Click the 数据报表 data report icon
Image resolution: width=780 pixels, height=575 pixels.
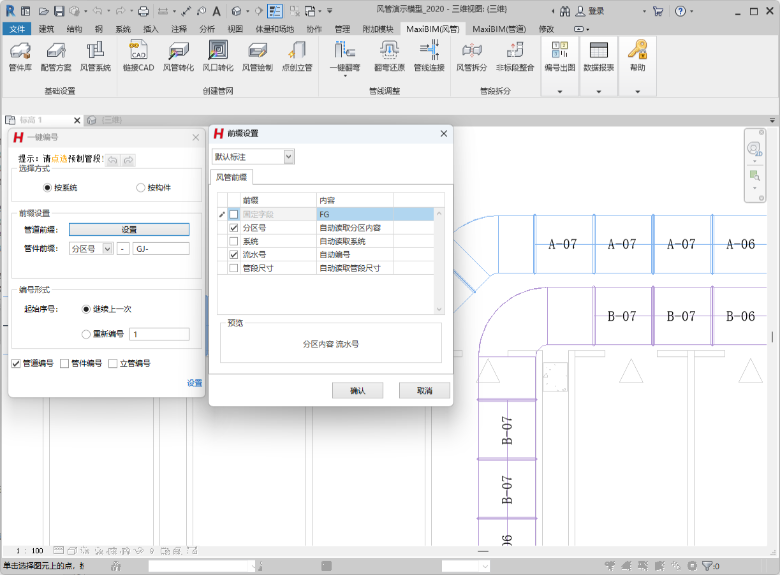click(x=599, y=54)
